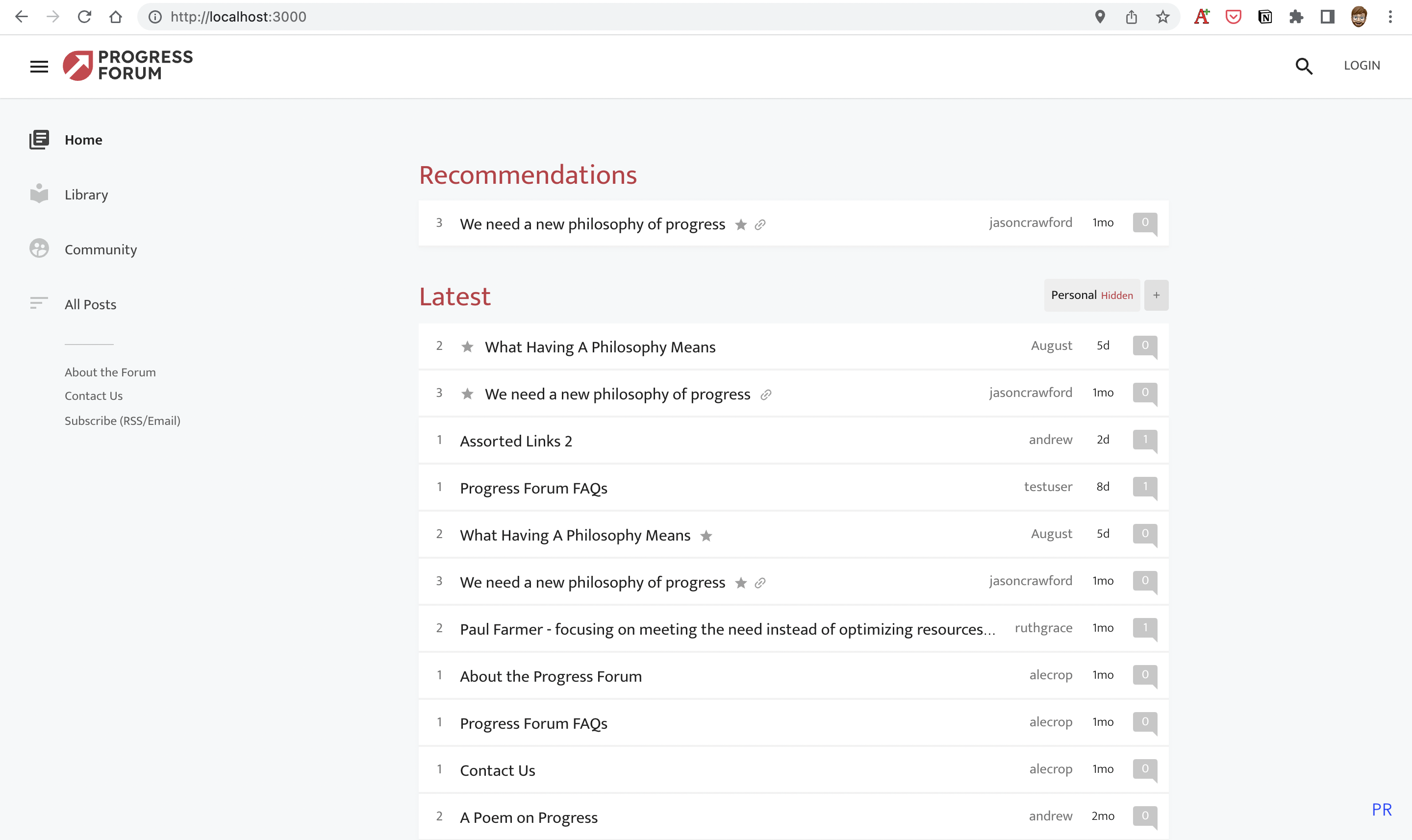This screenshot has width=1412, height=840.
Task: Bookmark this page with the star icon
Action: [x=1162, y=17]
